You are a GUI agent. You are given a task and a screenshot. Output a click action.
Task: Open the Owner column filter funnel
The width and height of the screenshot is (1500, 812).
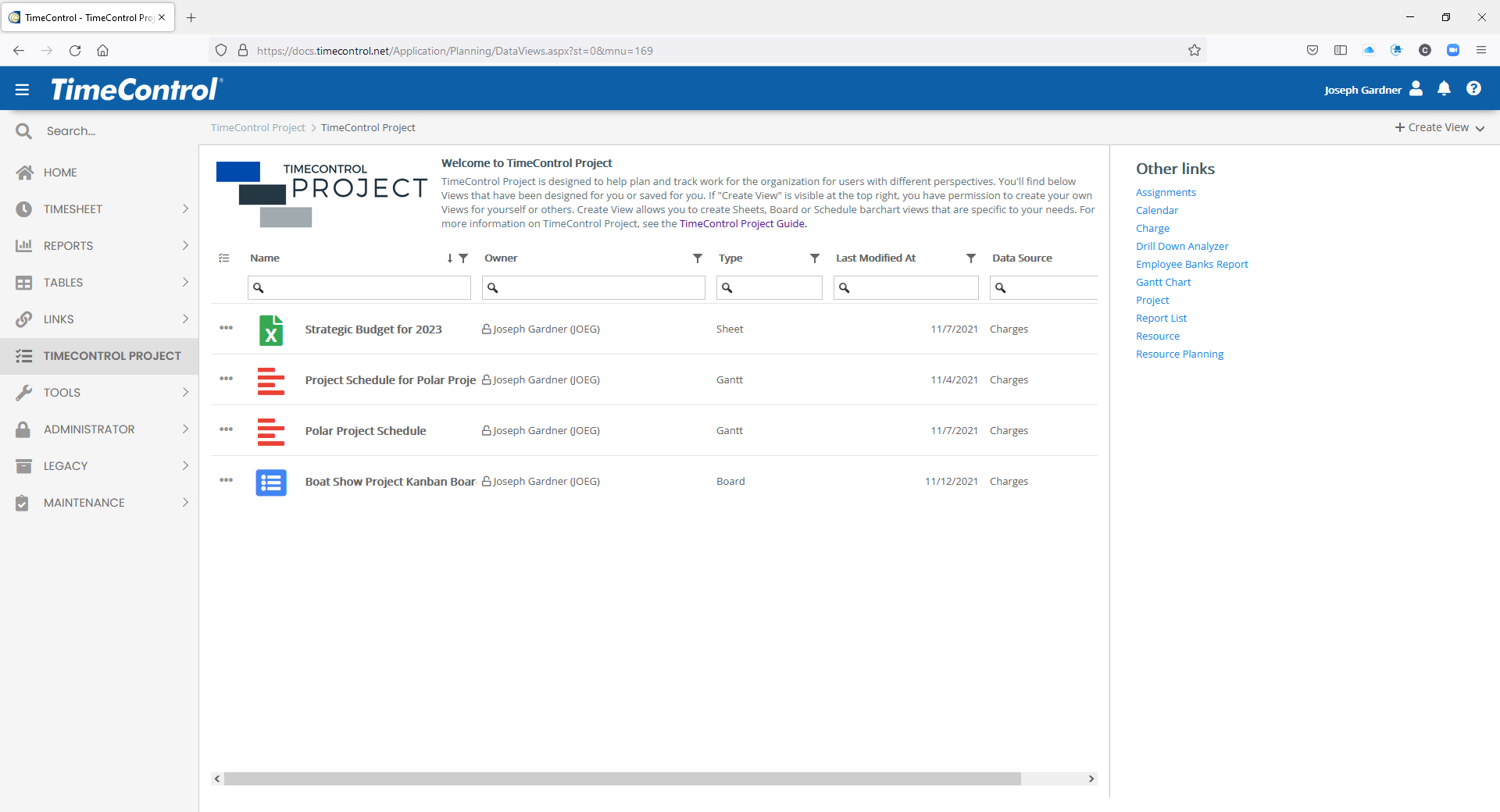click(x=698, y=258)
